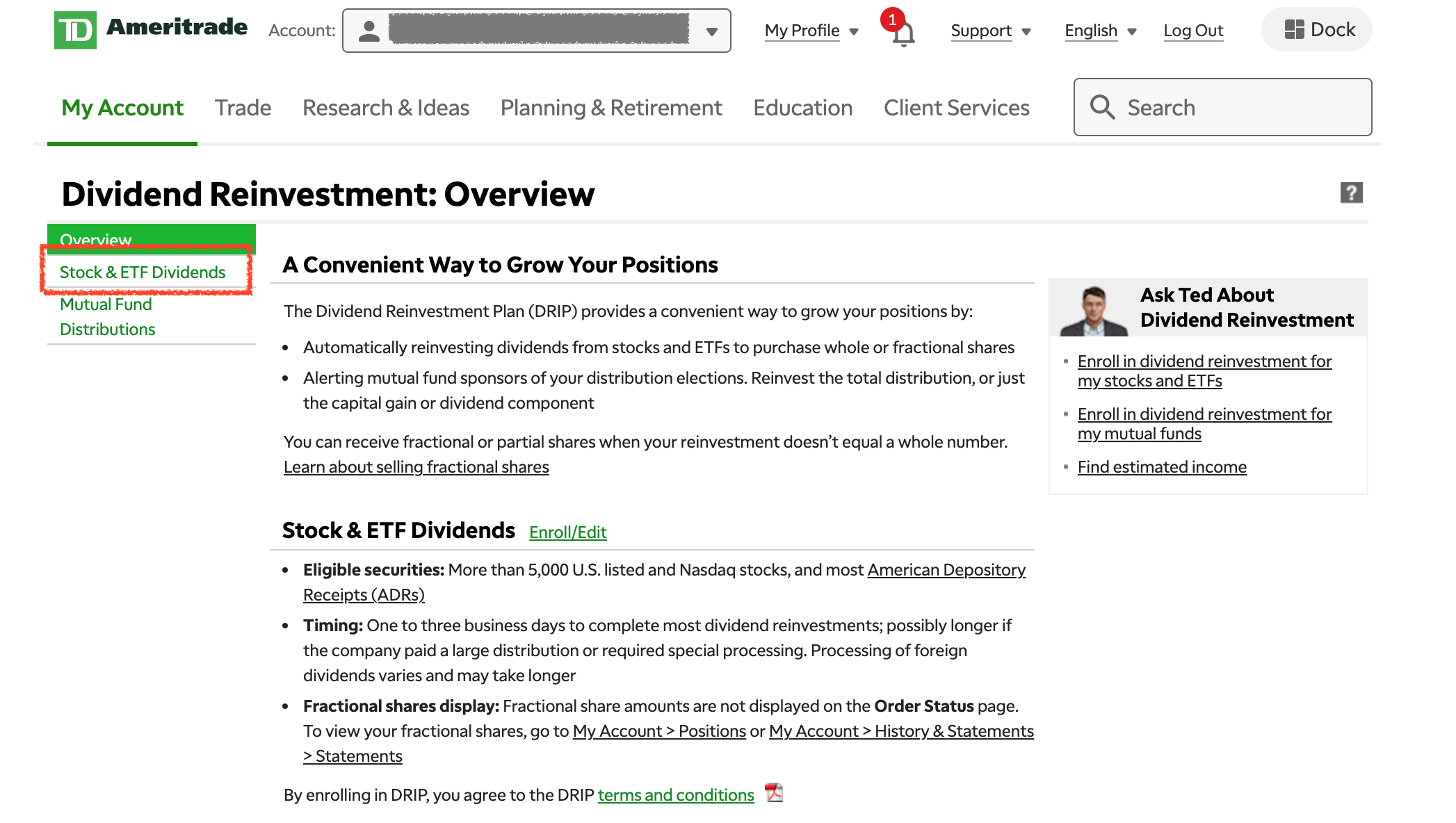Open the notifications bell icon
1456x823 pixels.
click(x=903, y=33)
